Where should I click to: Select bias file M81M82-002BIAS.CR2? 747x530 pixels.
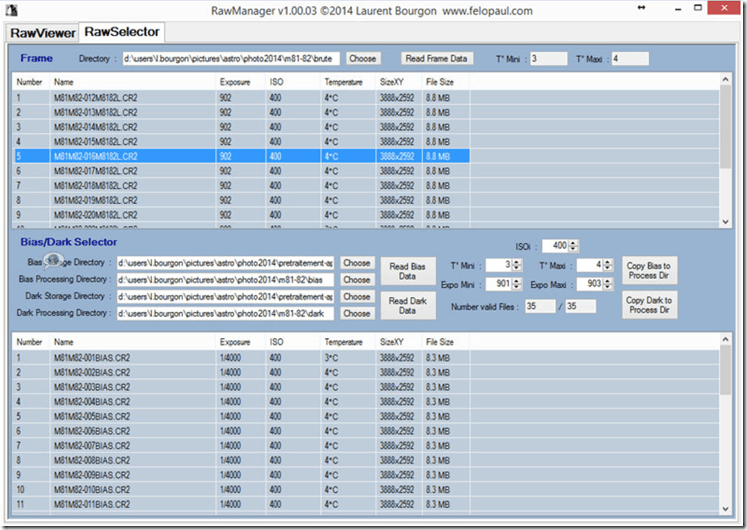241,372
